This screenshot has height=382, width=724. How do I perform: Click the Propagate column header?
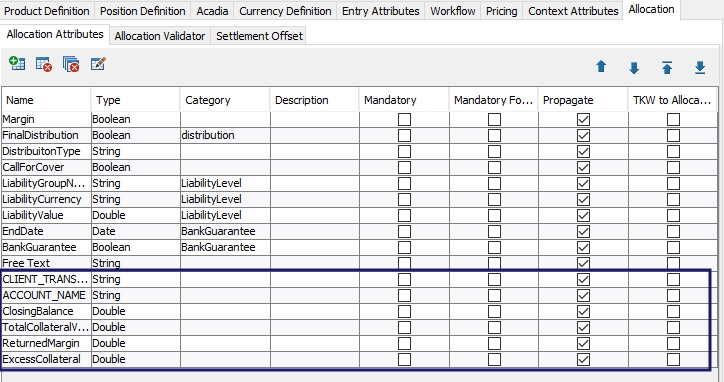(x=583, y=100)
